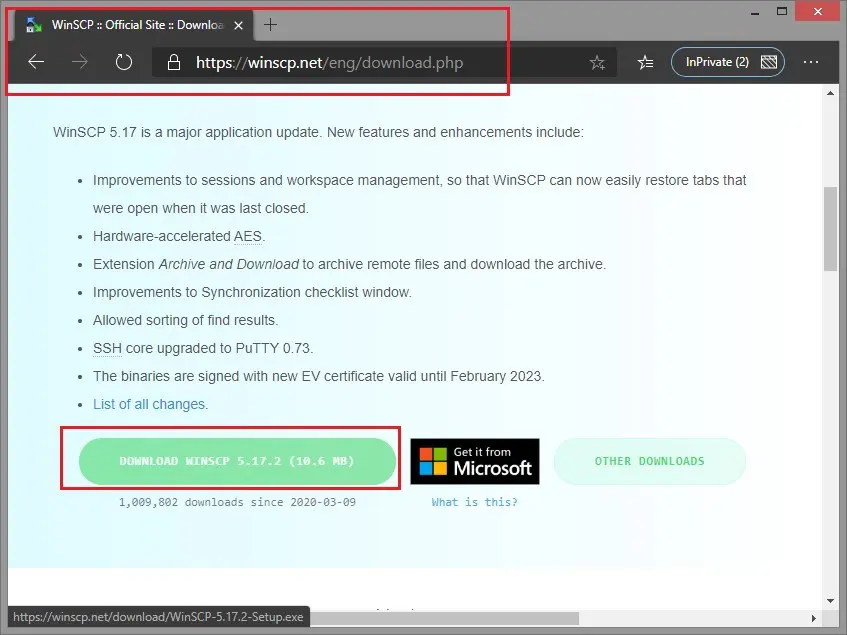
Task: Reload the page with the refresh icon
Action: (124, 62)
